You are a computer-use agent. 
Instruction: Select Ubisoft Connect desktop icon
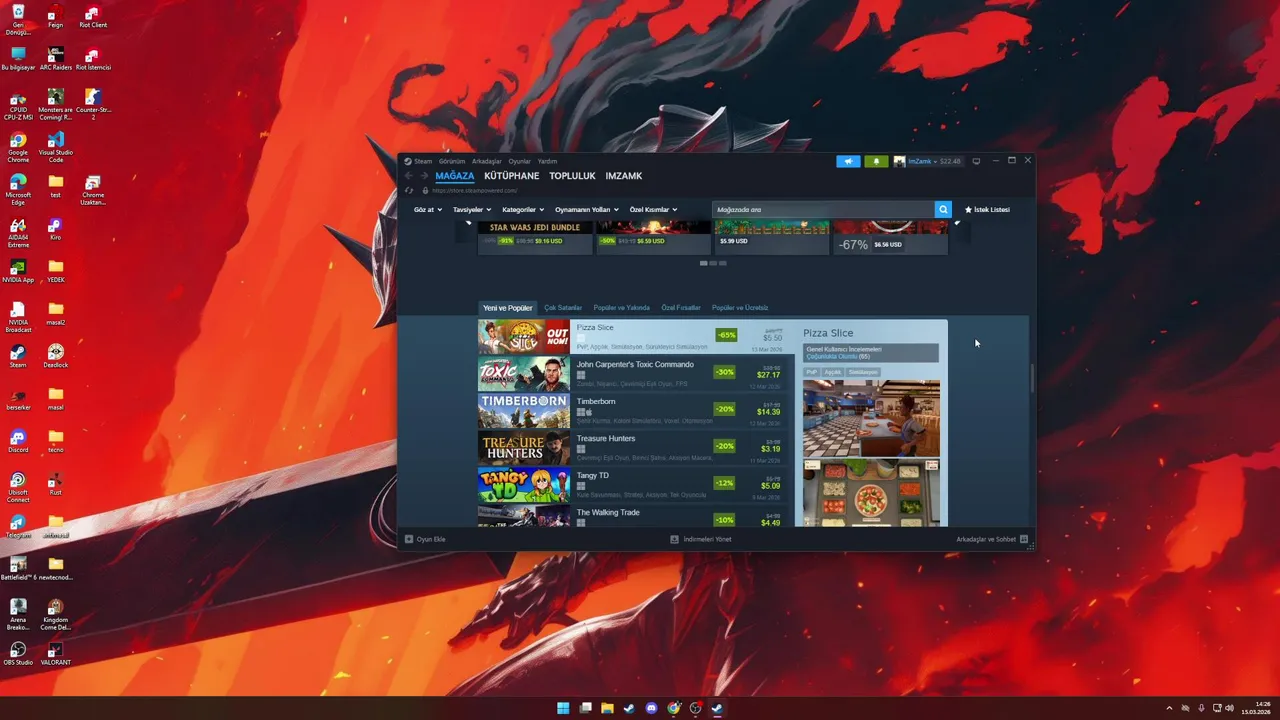(x=18, y=487)
